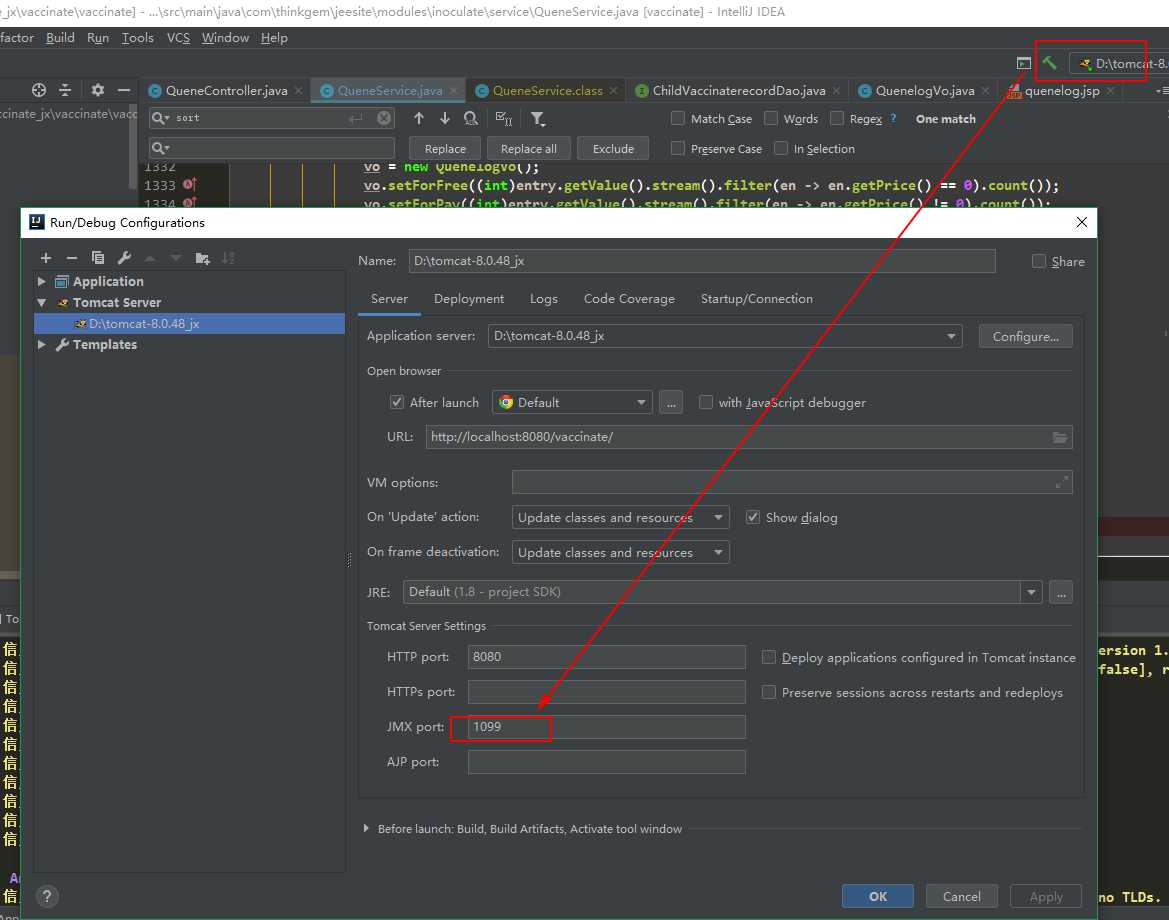The width and height of the screenshot is (1169, 920).
Task: Remove selected configuration with minus icon
Action: coord(72,258)
